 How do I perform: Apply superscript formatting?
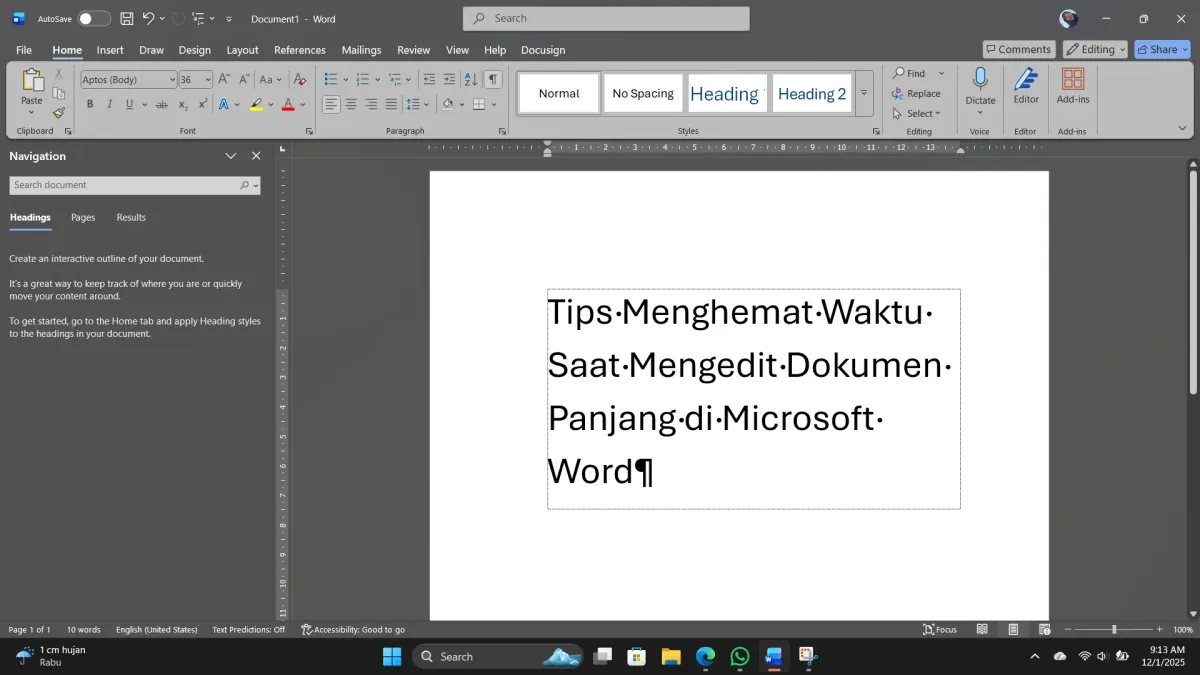(203, 104)
